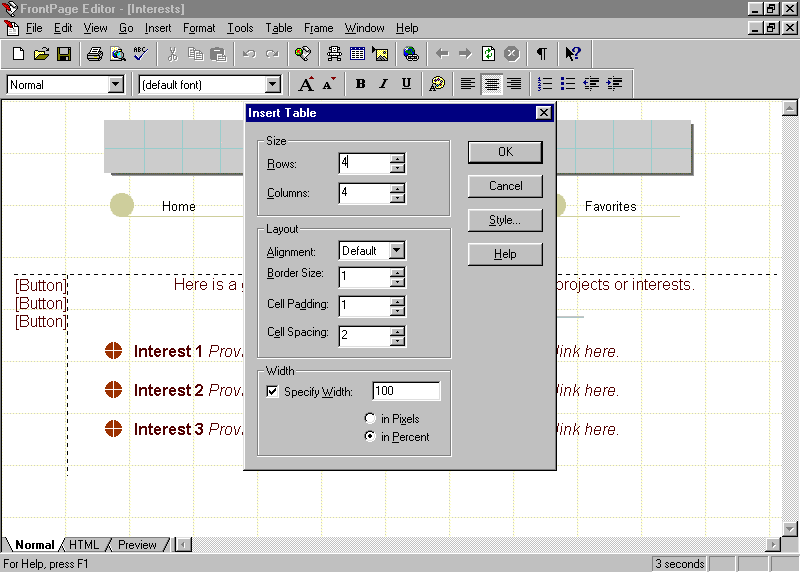Click the Refresh page icon
This screenshot has height=572, width=800.
(488, 54)
